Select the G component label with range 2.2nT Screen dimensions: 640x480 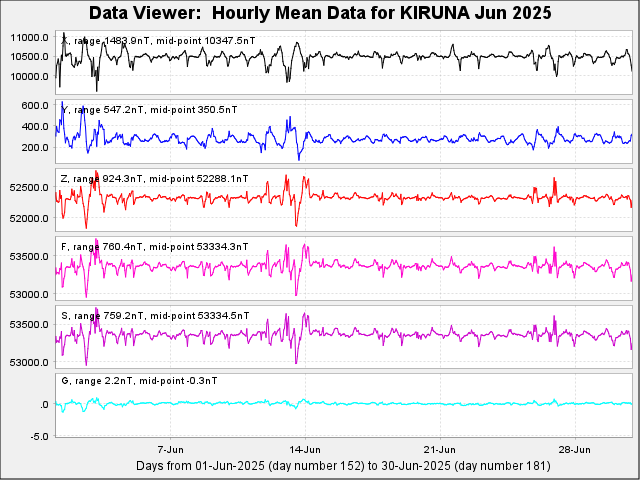click(139, 381)
